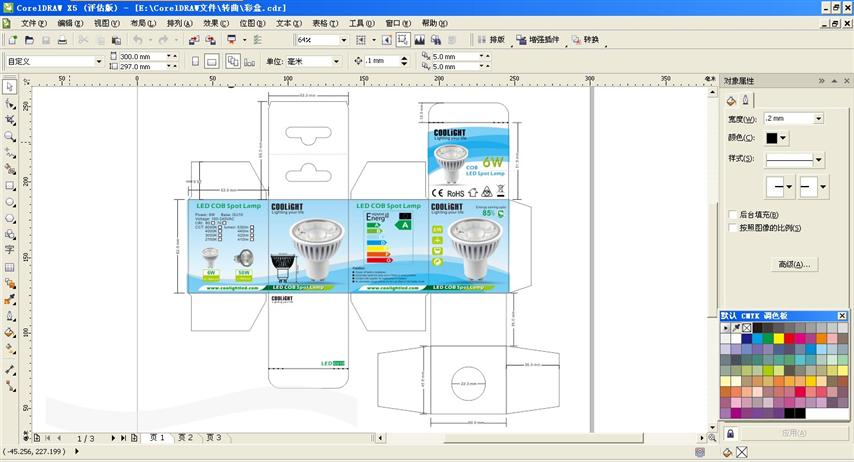The width and height of the screenshot is (854, 462).
Task: Click the nudge offset stepper arrows
Action: click(x=404, y=61)
